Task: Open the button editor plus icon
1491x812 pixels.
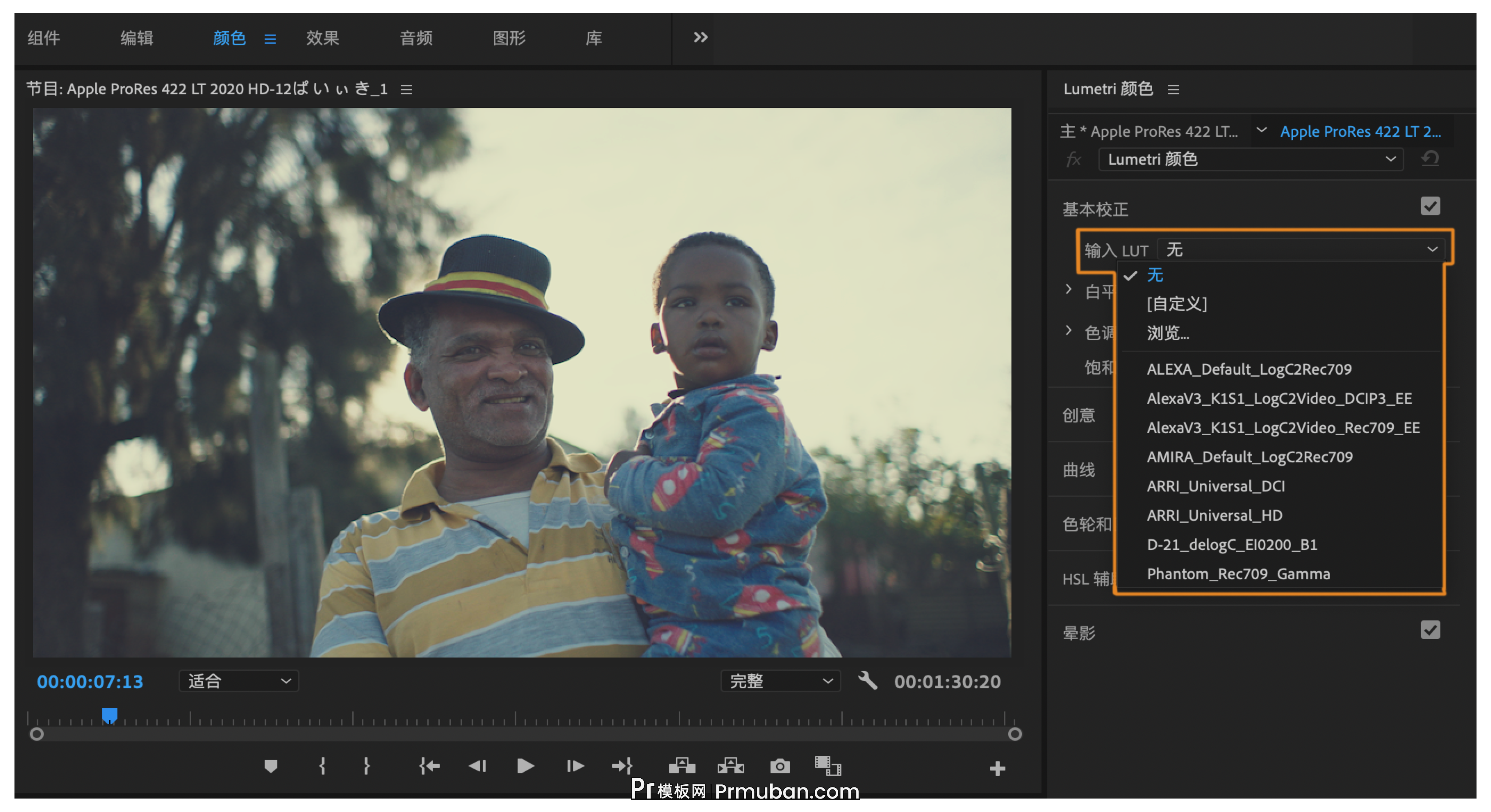Action: coord(997,769)
